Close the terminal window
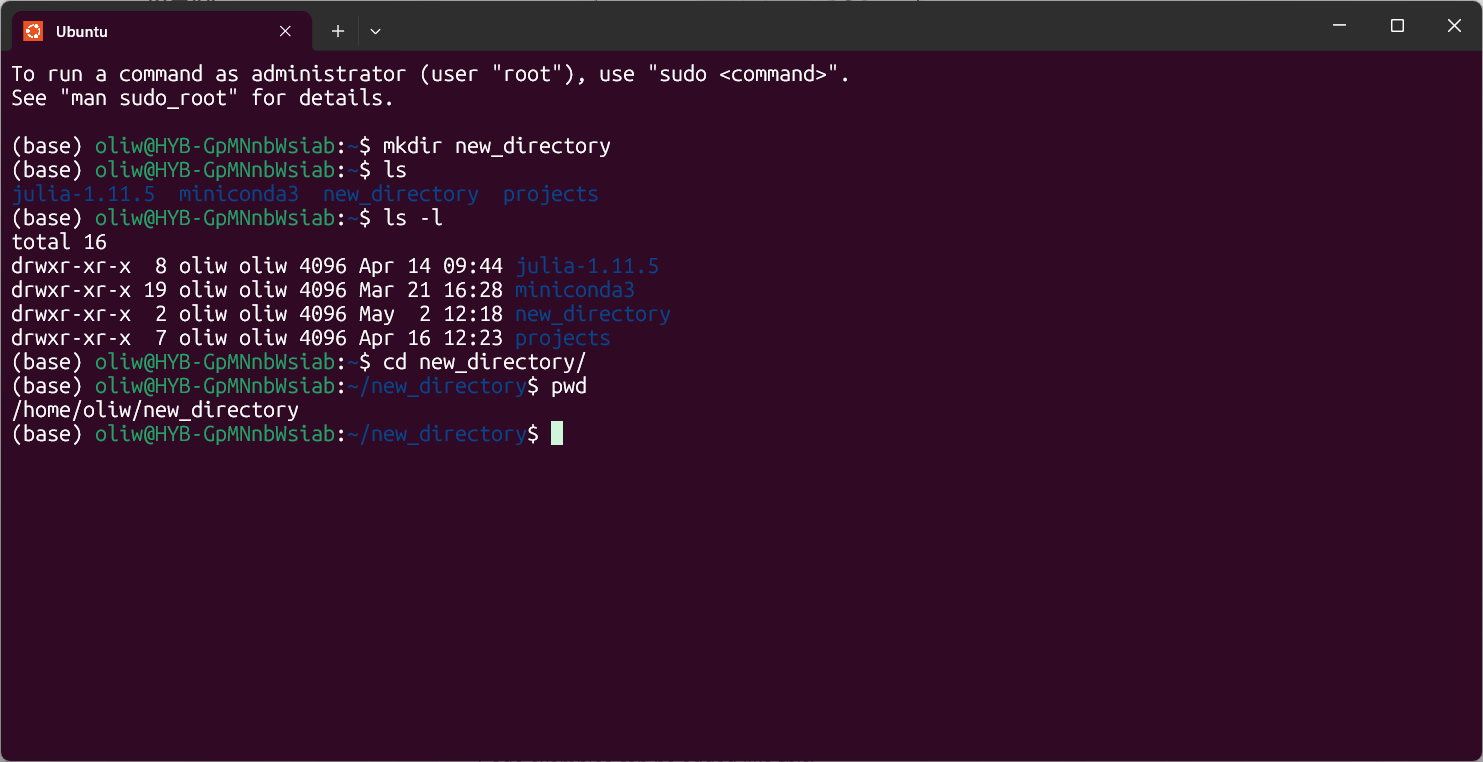Viewport: 1483px width, 762px height. 1454,26
